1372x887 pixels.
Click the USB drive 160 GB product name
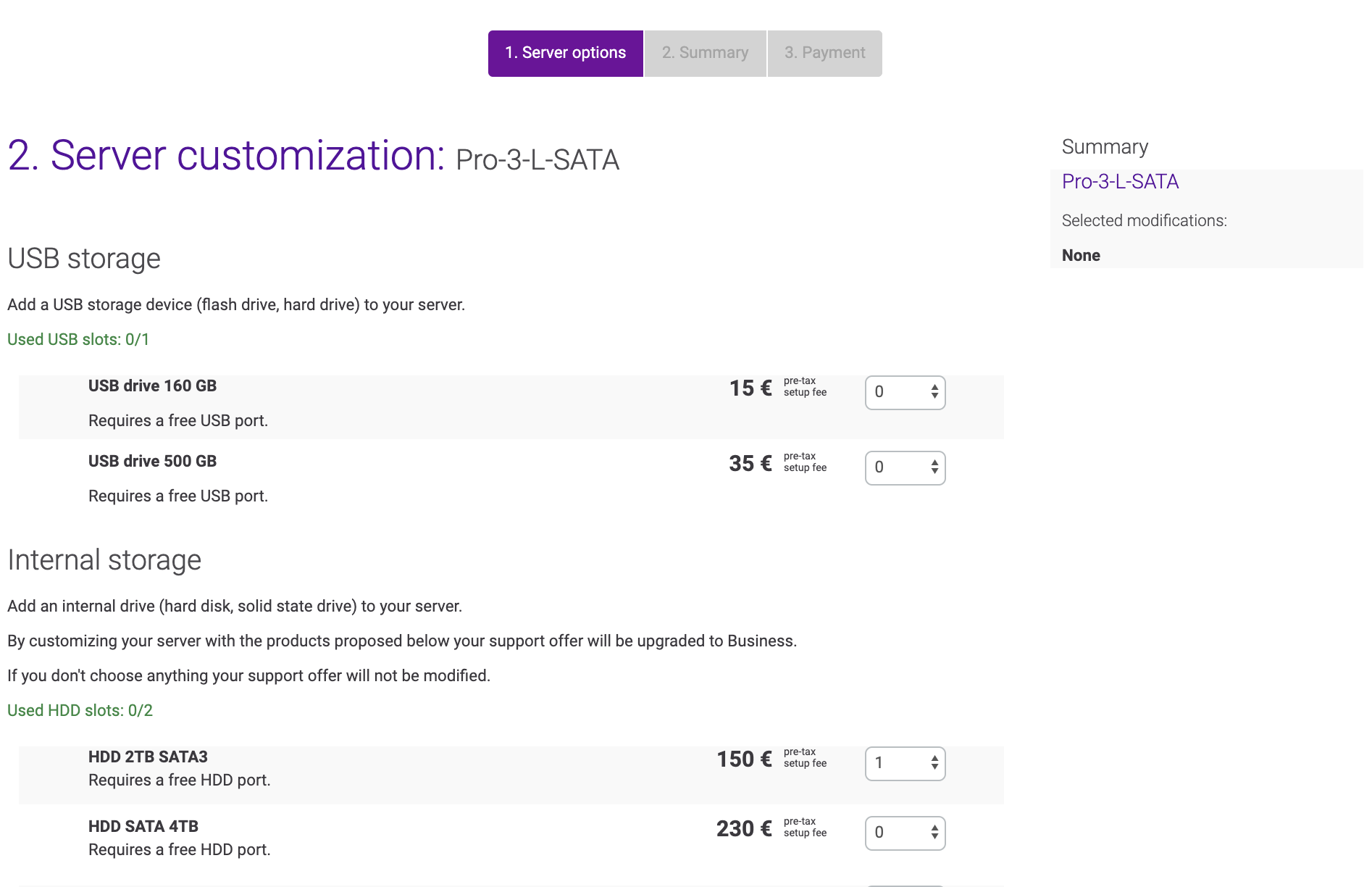(x=152, y=386)
